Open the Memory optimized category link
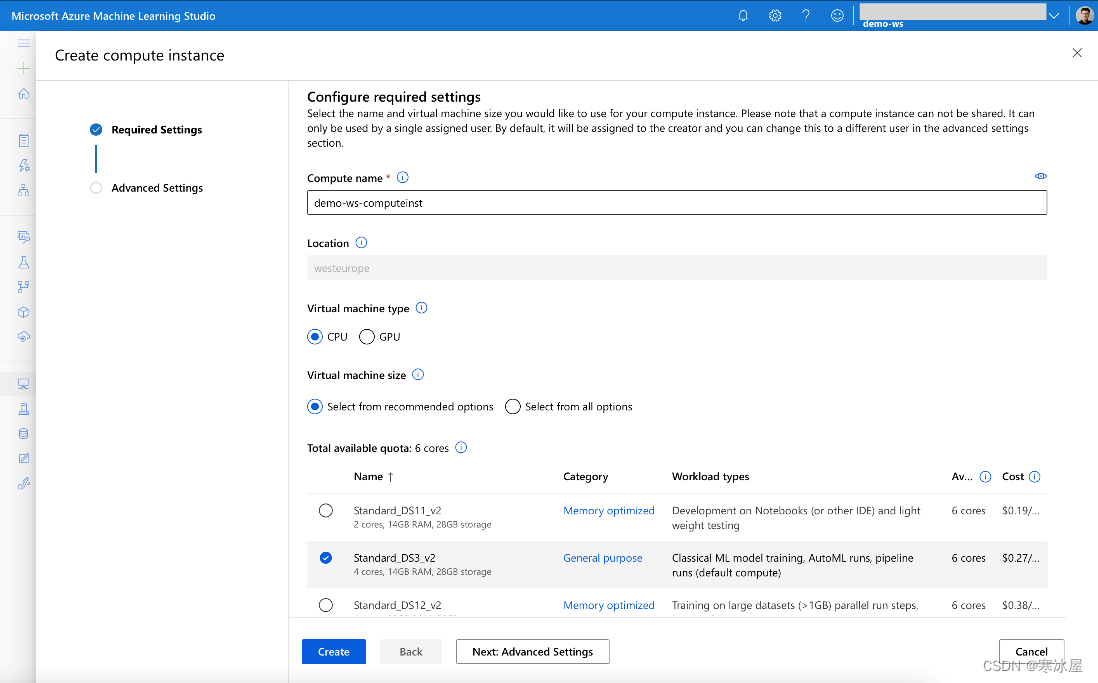Viewport: 1098px width, 683px height. point(608,510)
